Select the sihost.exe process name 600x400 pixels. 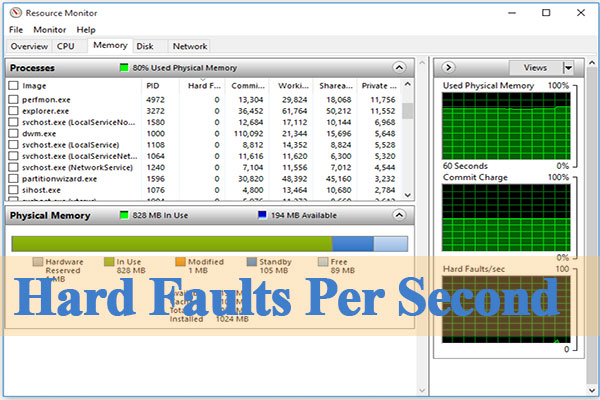click(x=41, y=190)
